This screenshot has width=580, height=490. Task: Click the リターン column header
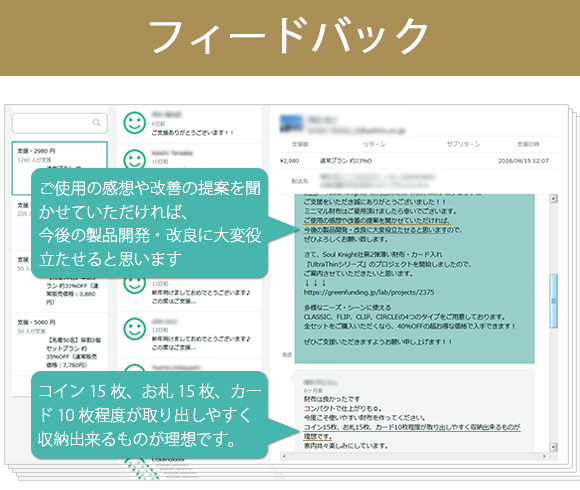point(374,144)
